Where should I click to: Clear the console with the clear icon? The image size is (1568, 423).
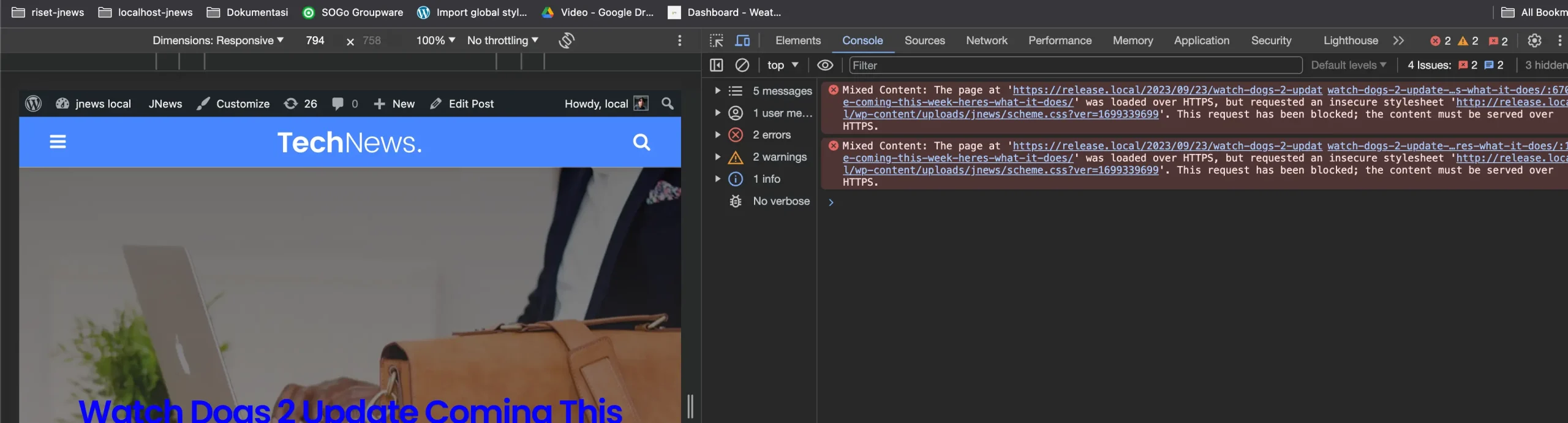click(742, 65)
